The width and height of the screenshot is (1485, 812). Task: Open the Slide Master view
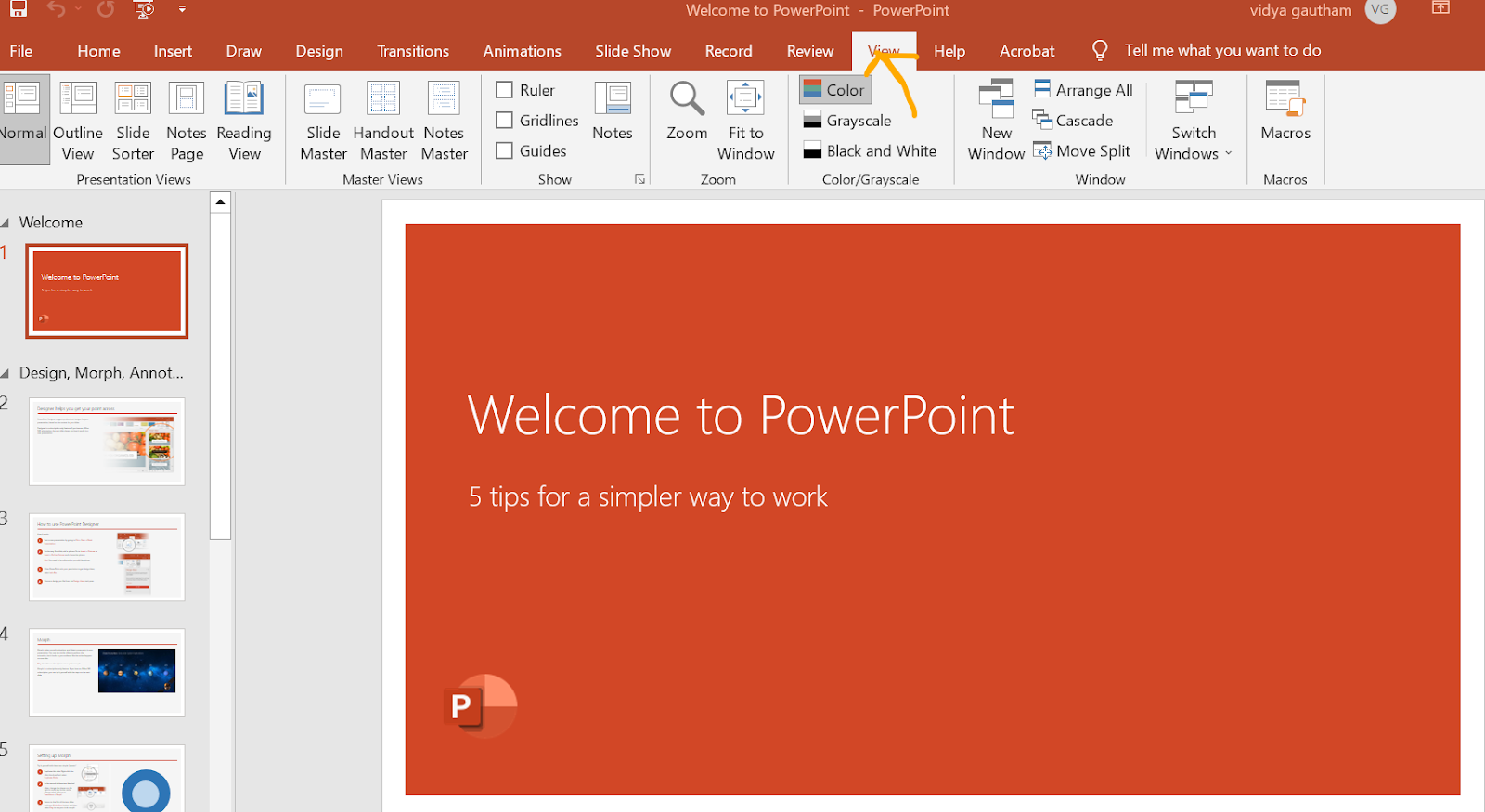[x=323, y=121]
